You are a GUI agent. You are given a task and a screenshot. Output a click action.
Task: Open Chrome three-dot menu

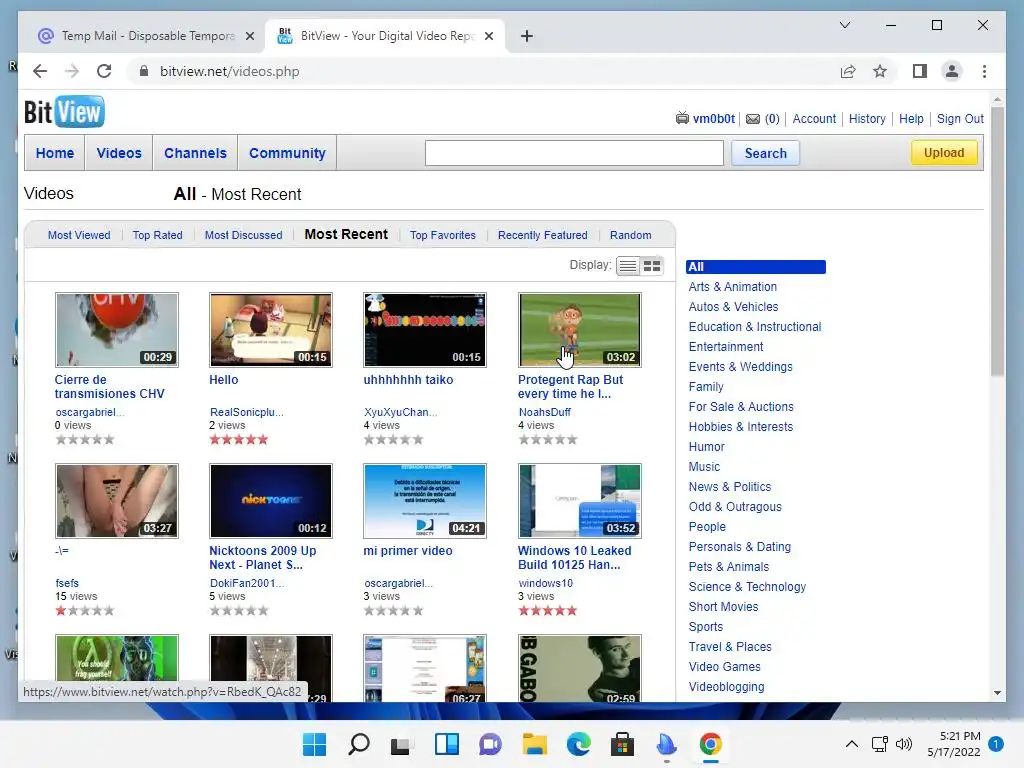click(984, 71)
